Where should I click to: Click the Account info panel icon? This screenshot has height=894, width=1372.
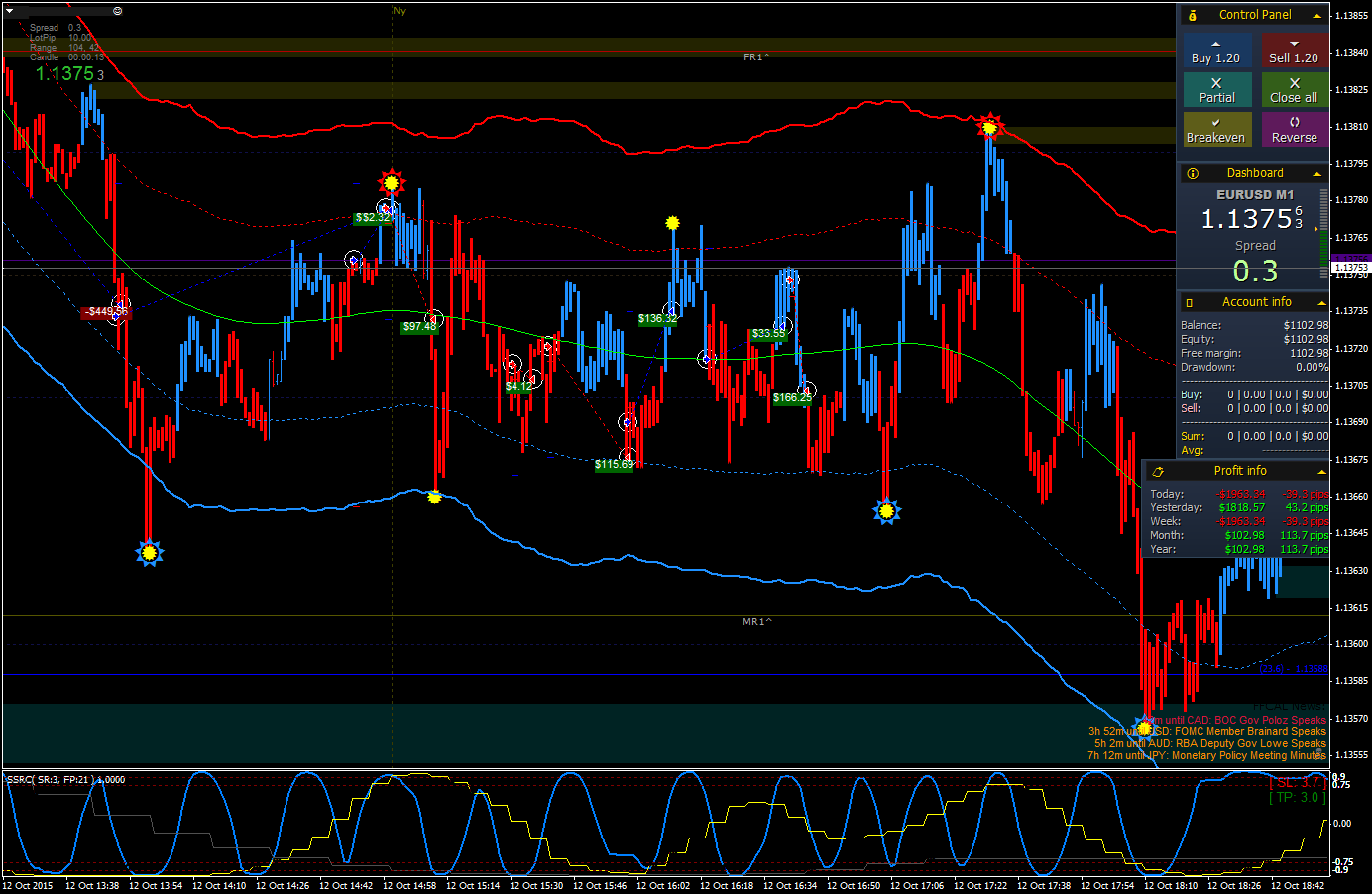pyautogui.click(x=1190, y=302)
